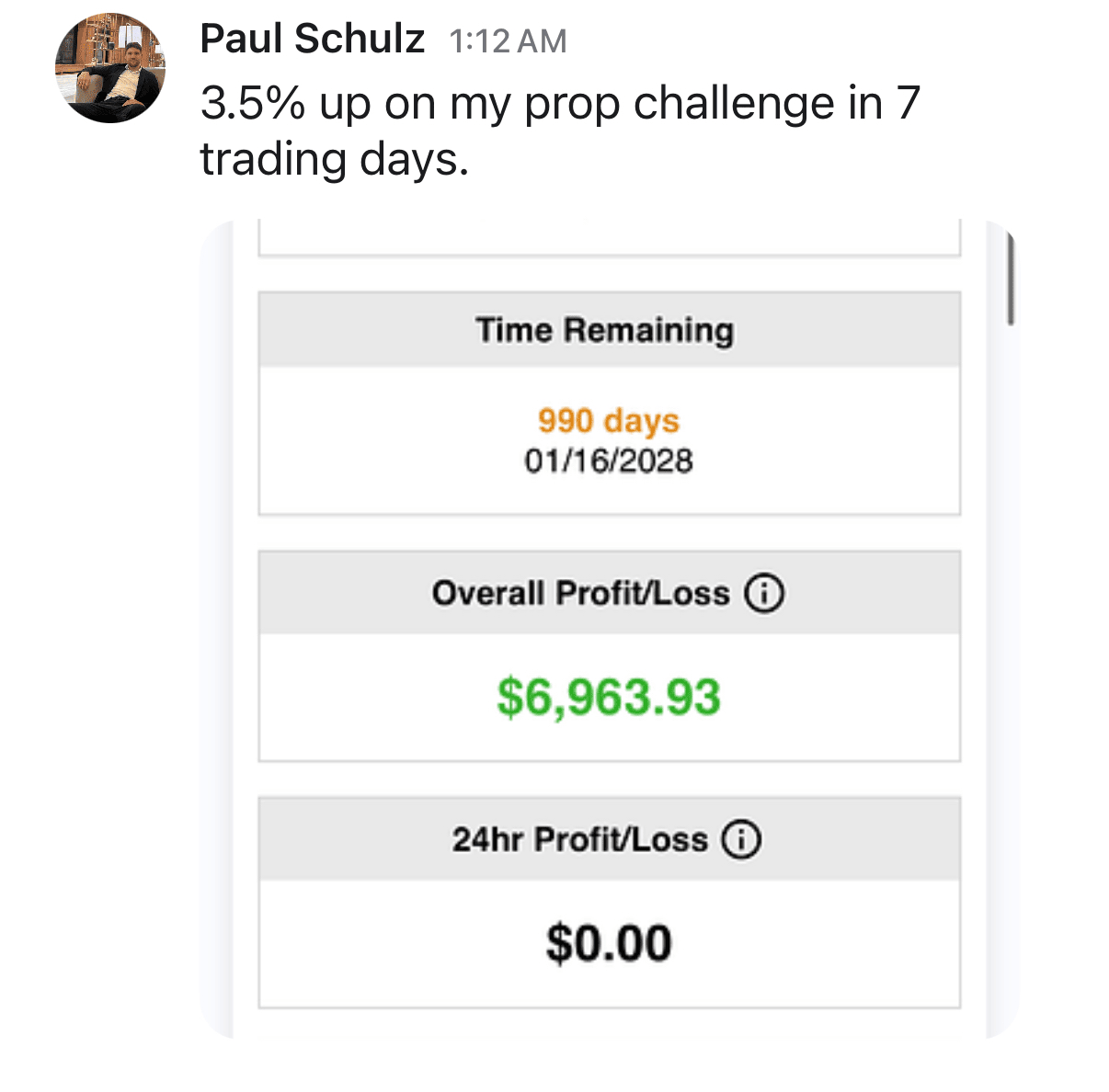
Task: Click the 1:12 AM message timestamp
Action: (508, 41)
